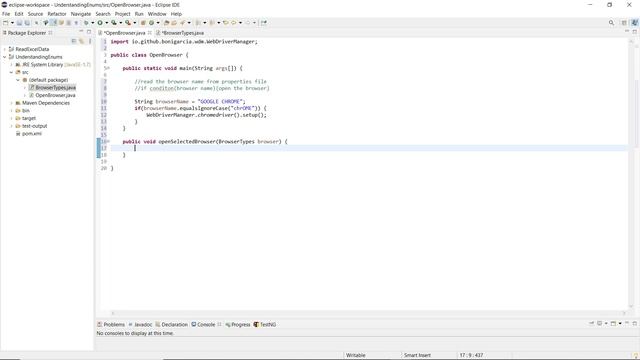This screenshot has height=360, width=640.
Task: Click the editor vertical scrollbar
Action: point(631,173)
